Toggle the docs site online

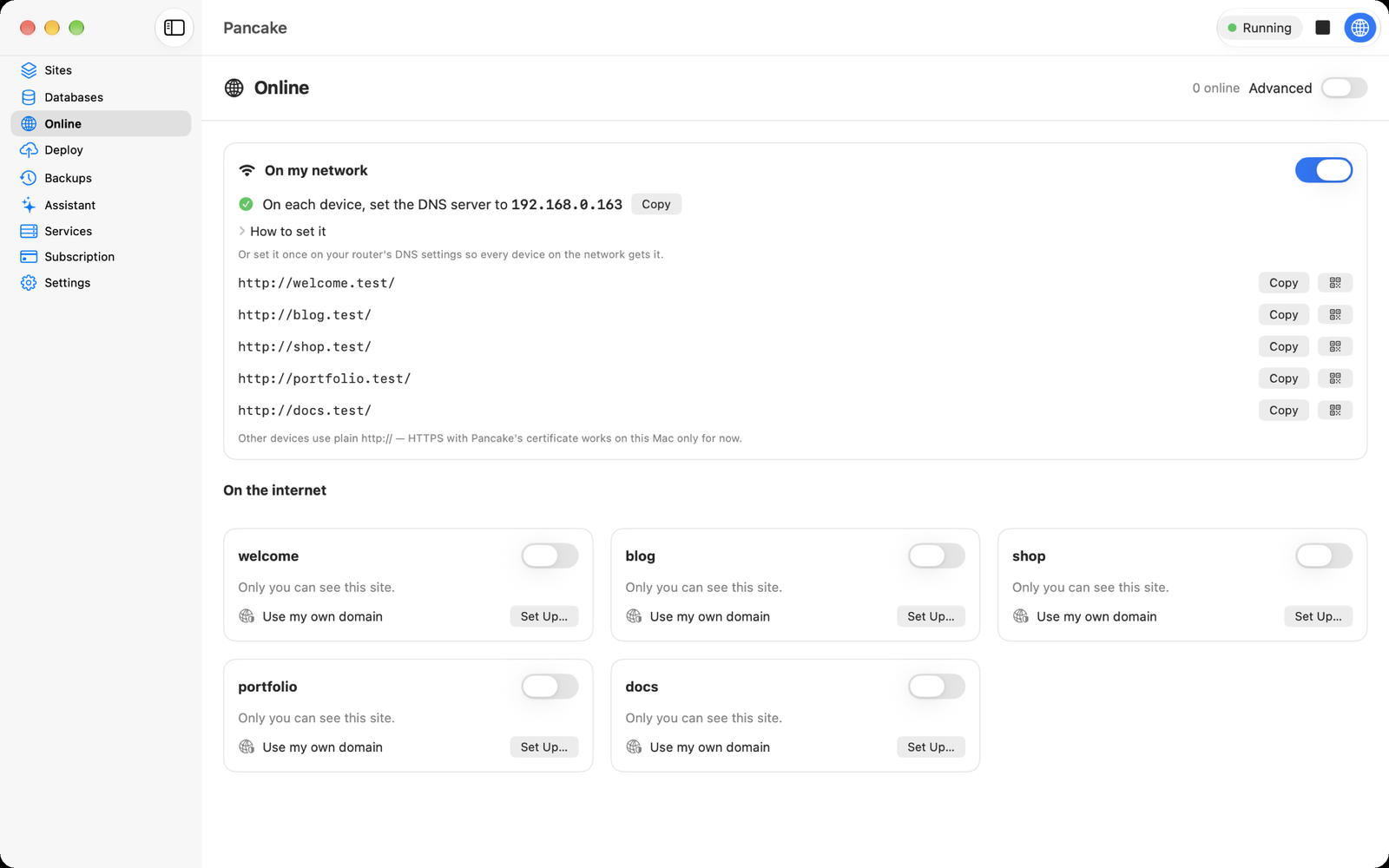(937, 687)
